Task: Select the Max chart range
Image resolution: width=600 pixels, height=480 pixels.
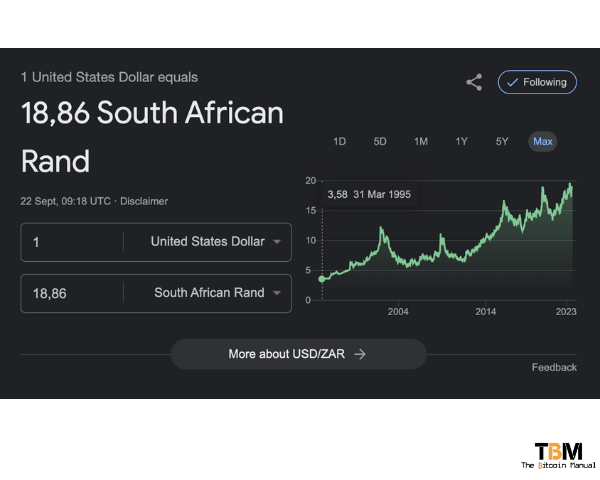Action: [543, 142]
